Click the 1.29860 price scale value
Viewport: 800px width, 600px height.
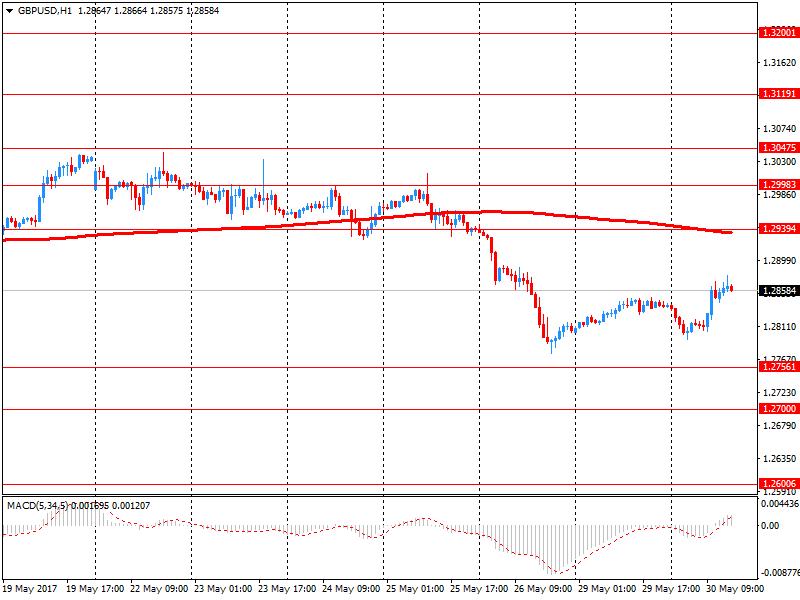tap(780, 194)
